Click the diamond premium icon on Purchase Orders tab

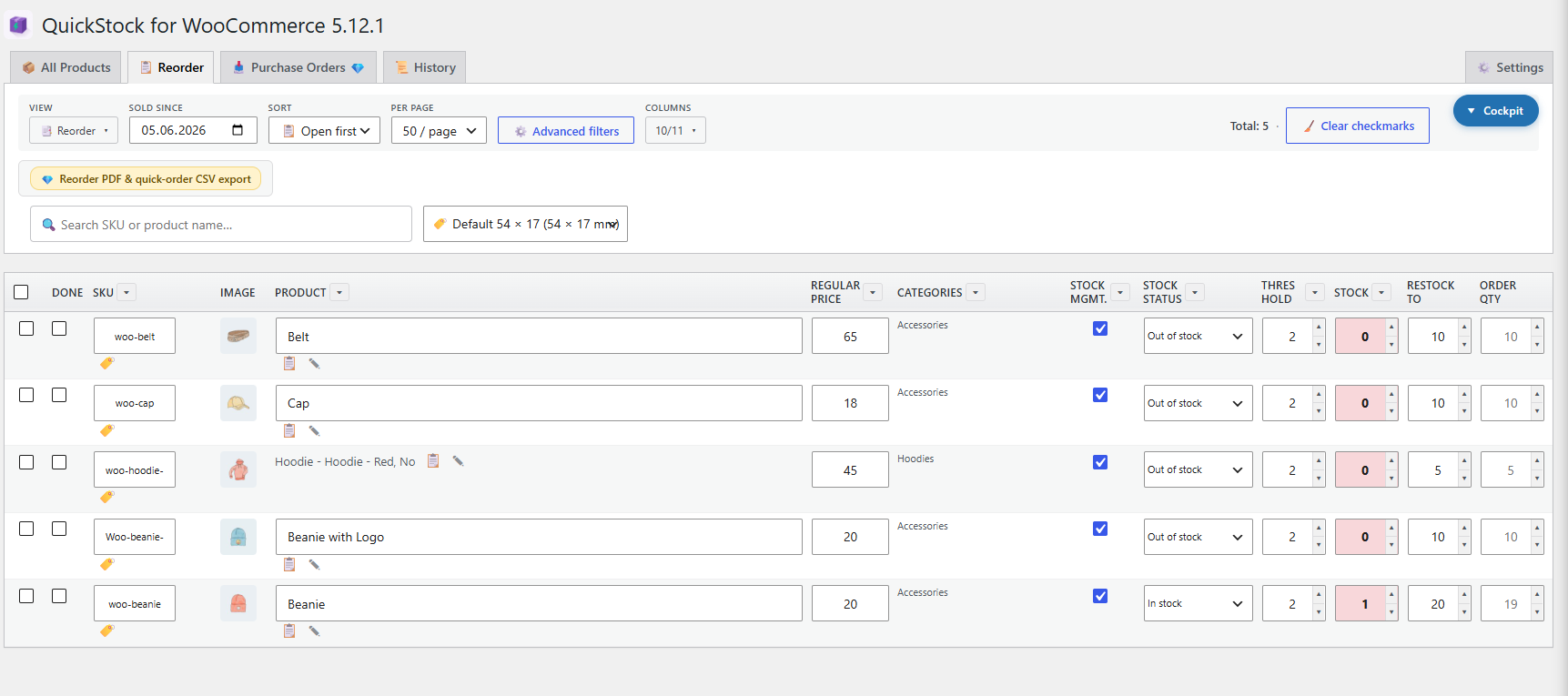[x=358, y=68]
